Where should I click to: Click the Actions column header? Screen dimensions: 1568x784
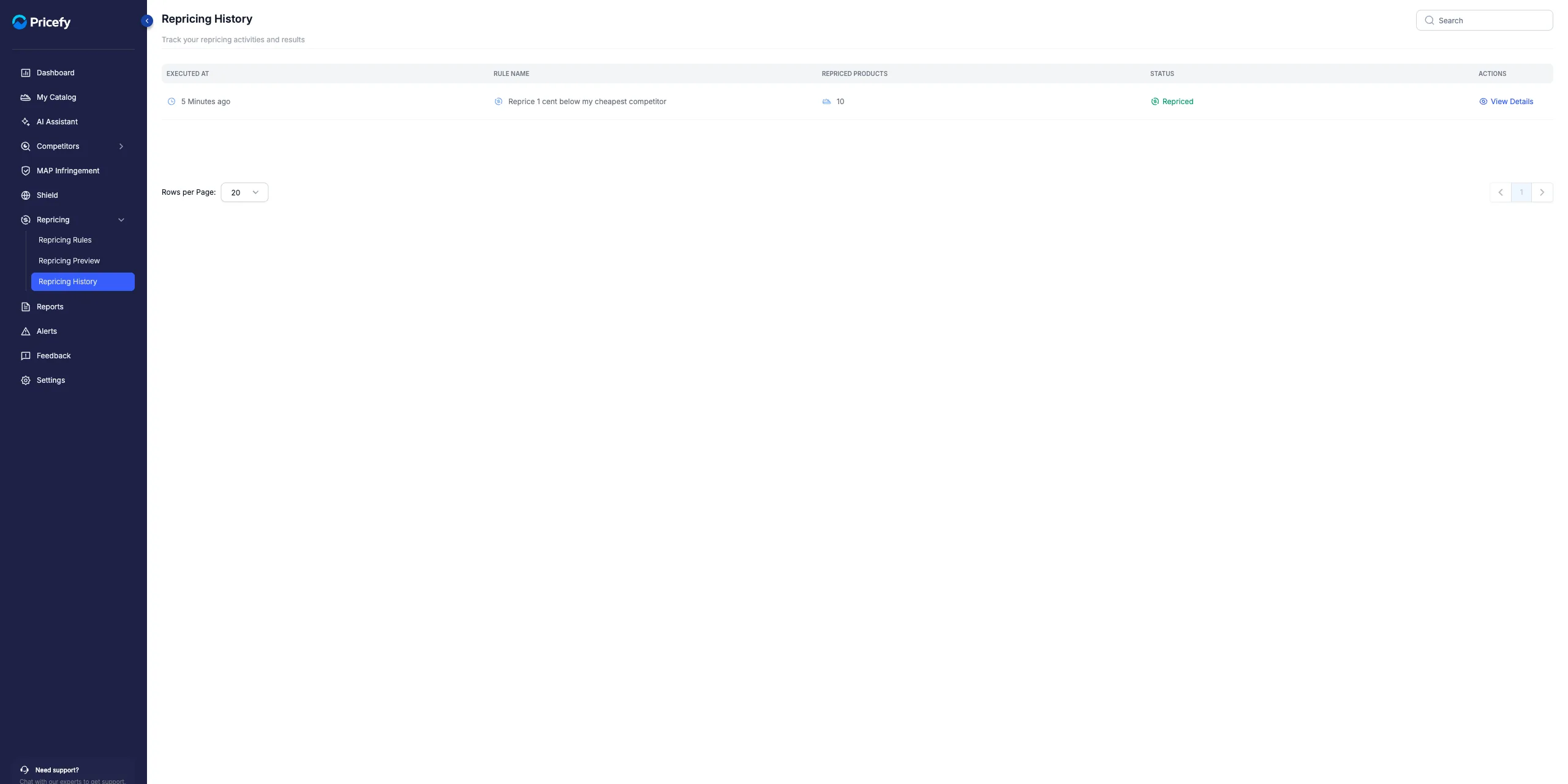(1492, 73)
